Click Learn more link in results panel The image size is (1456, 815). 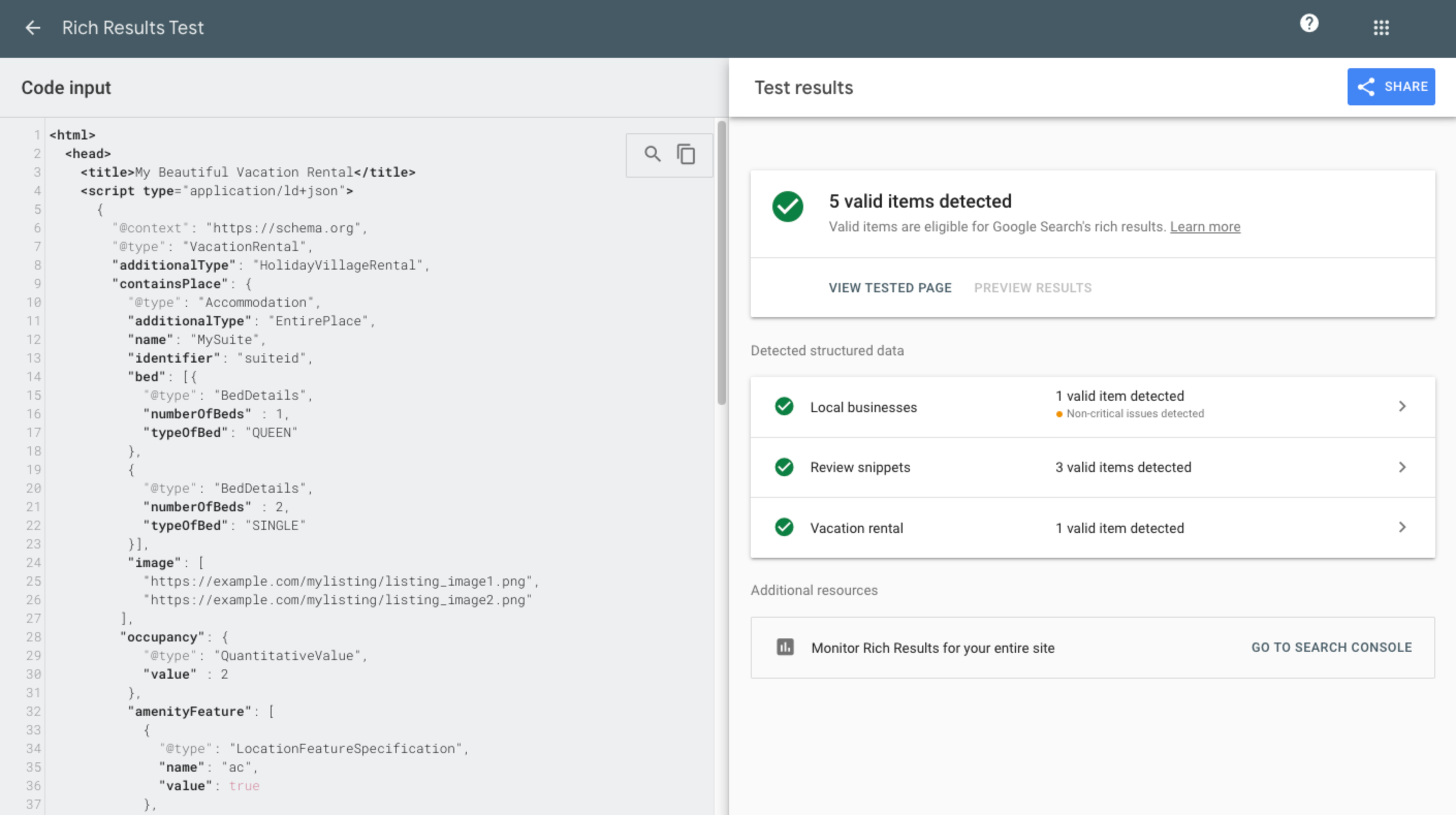(1204, 226)
